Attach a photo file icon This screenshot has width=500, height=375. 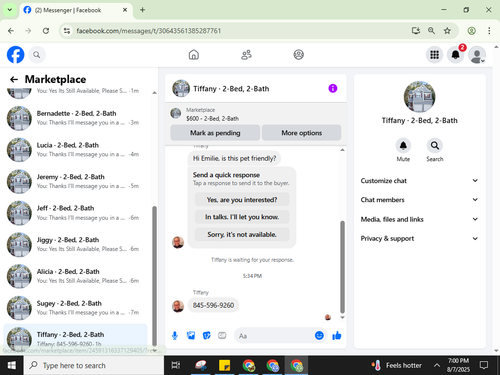coord(191,335)
